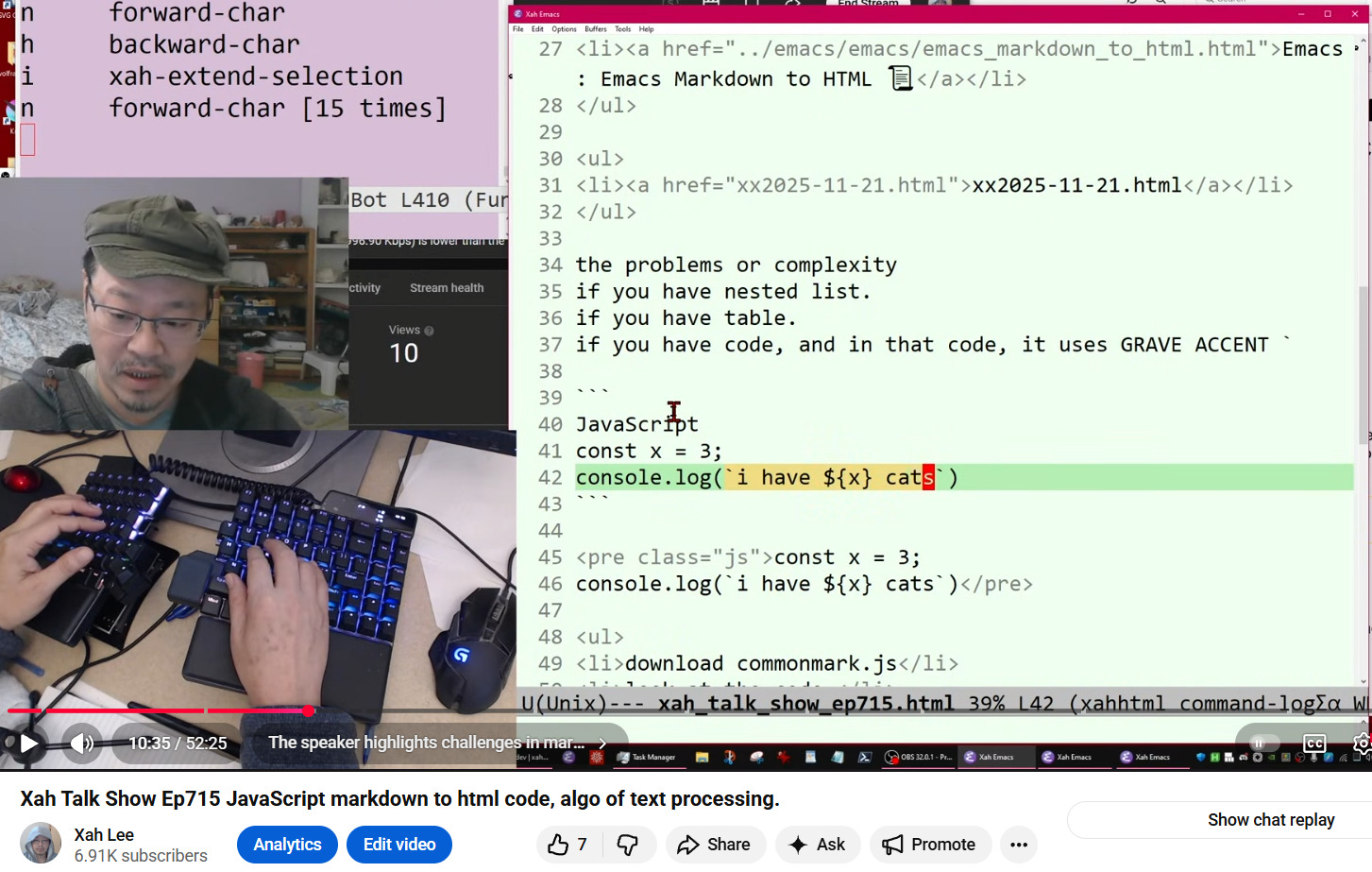The image size is (1372, 872).
Task: Toggle closed captions with CC button
Action: [1313, 744]
